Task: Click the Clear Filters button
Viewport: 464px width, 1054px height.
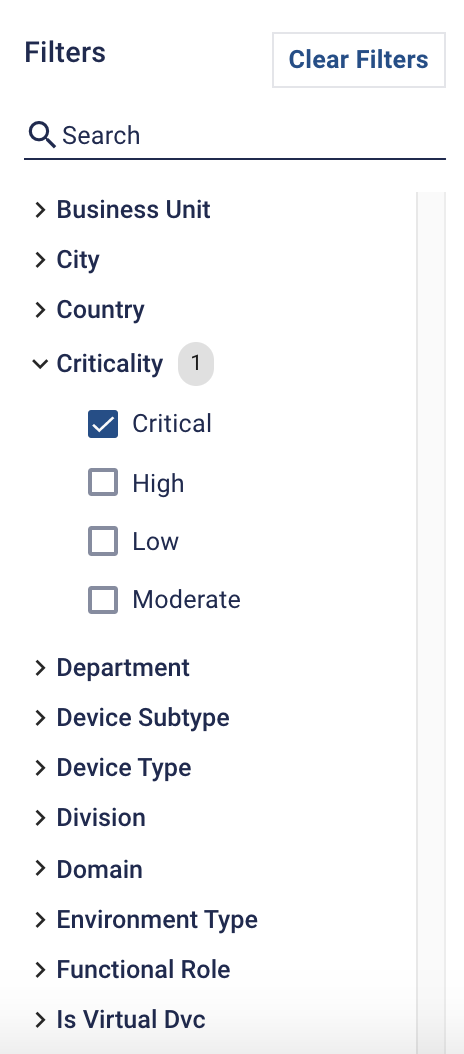Action: [x=358, y=60]
